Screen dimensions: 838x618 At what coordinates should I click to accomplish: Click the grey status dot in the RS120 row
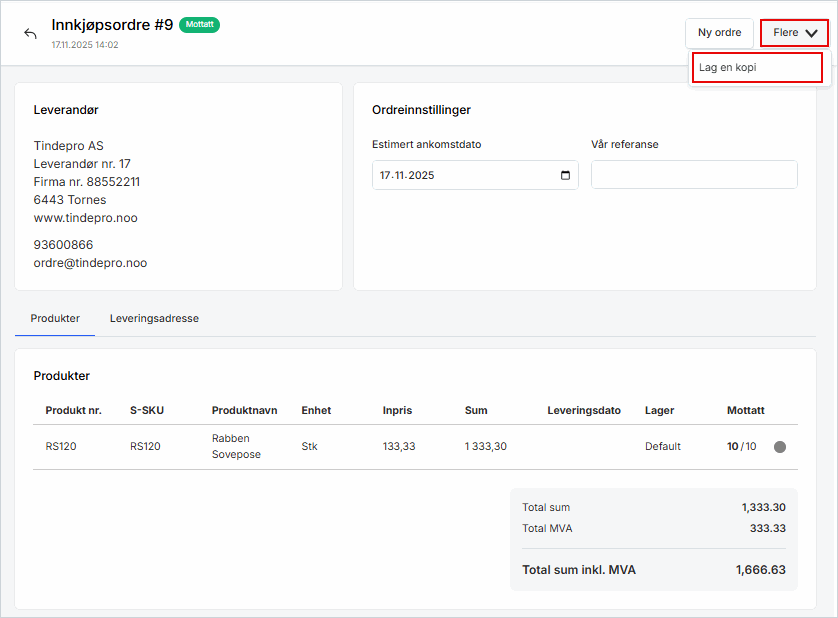780,447
